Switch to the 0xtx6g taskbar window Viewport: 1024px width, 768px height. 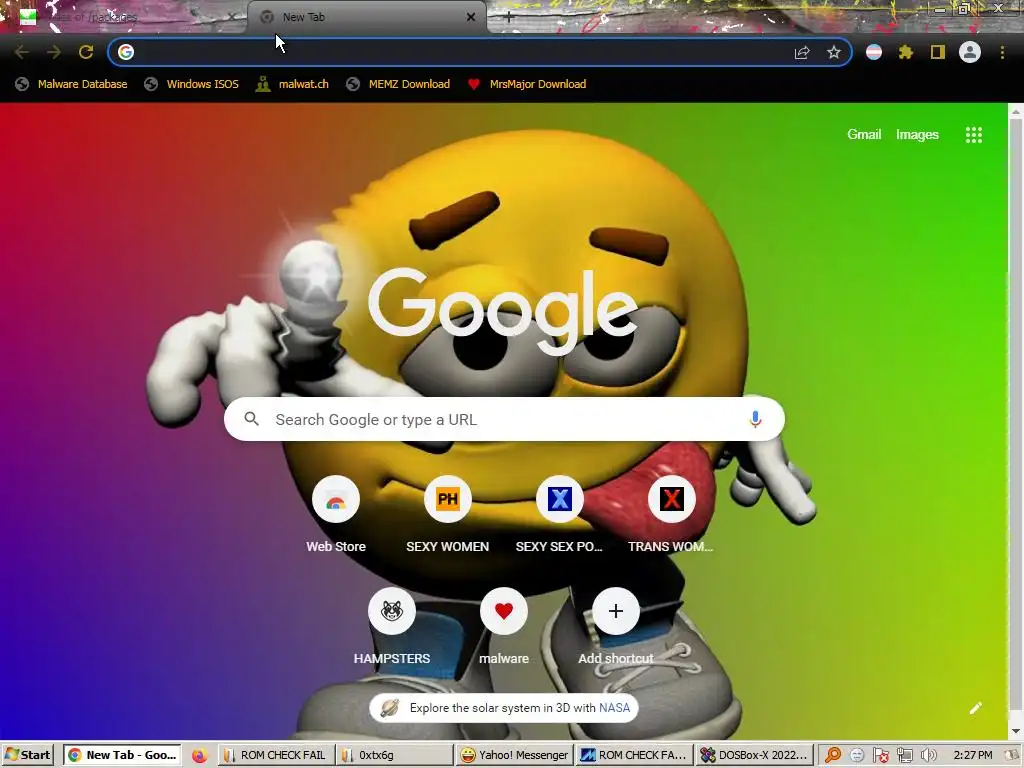pos(394,755)
